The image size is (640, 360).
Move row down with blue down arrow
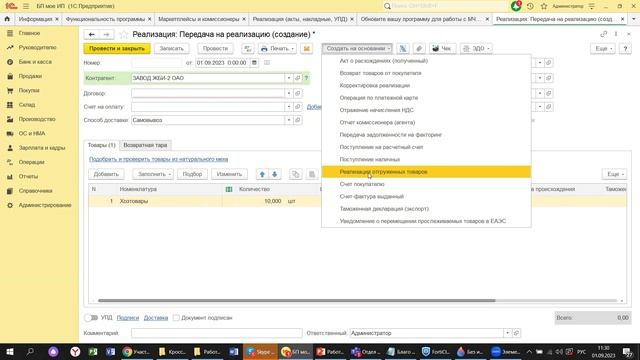pyautogui.click(x=275, y=174)
